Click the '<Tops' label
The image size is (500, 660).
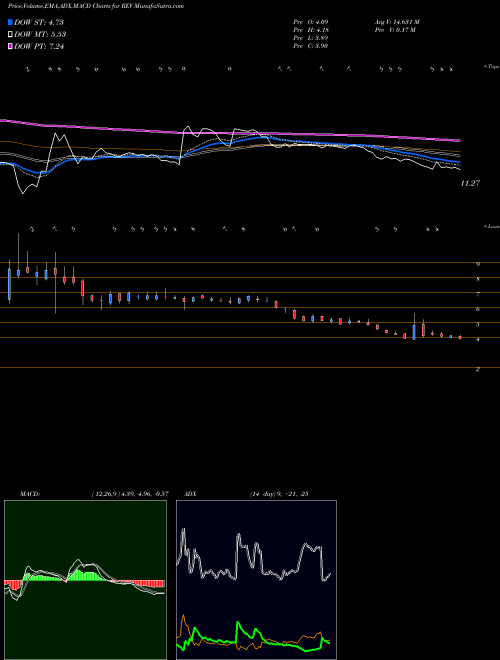491,67
